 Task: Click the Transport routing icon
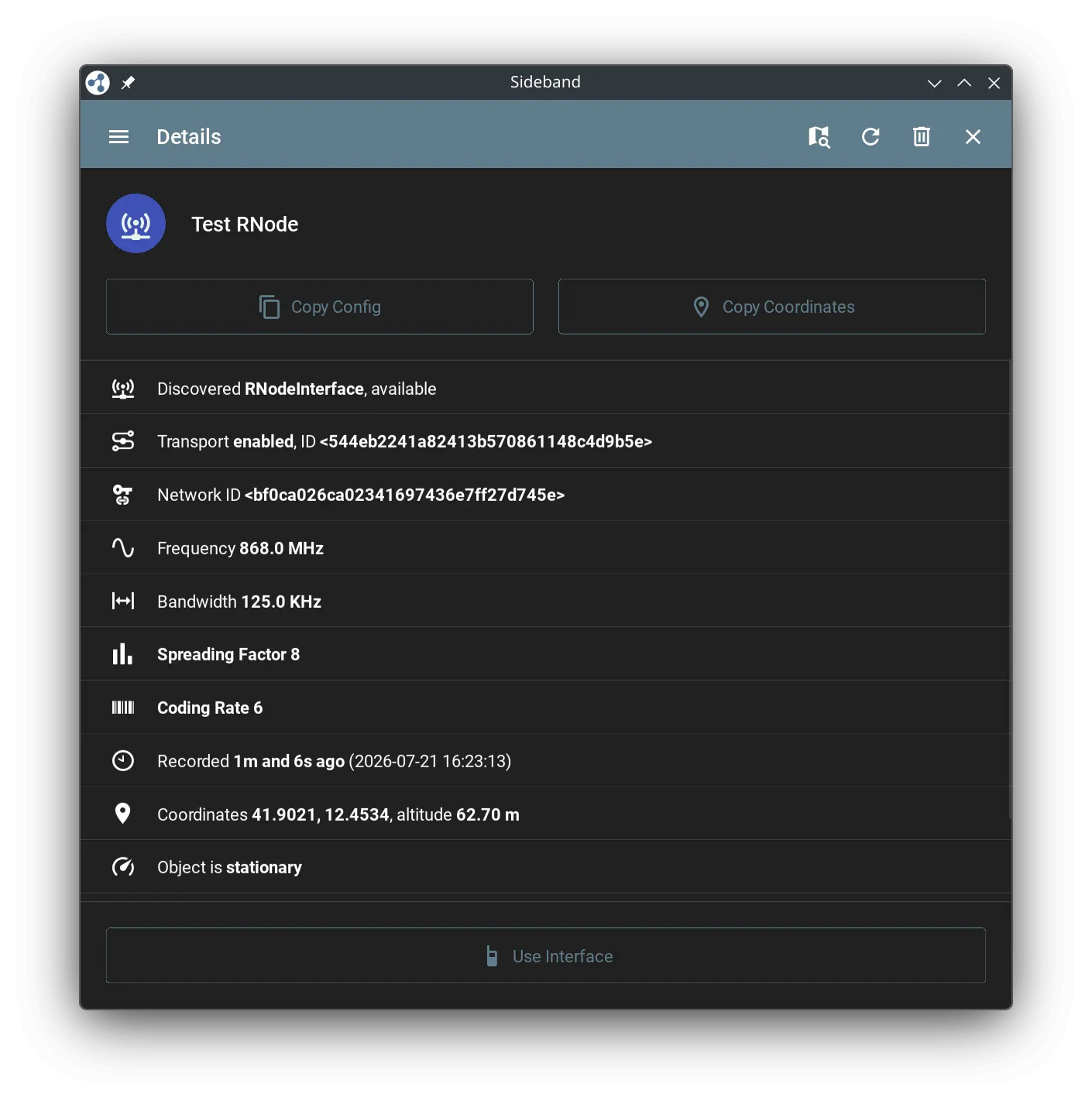(x=122, y=441)
